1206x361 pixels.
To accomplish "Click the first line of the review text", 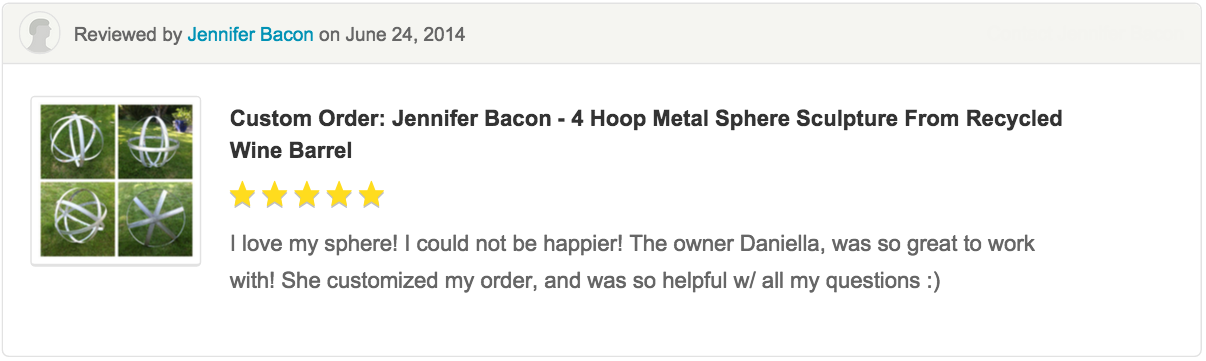I will [x=632, y=243].
